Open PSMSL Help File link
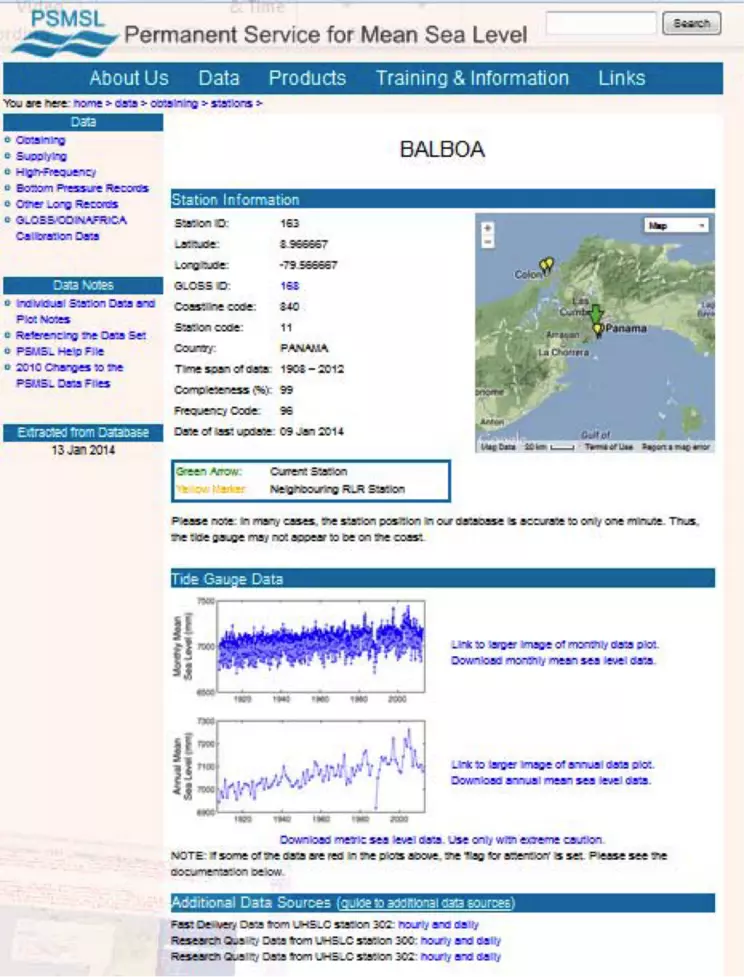Viewport: 744px width, 977px height. pos(60,351)
